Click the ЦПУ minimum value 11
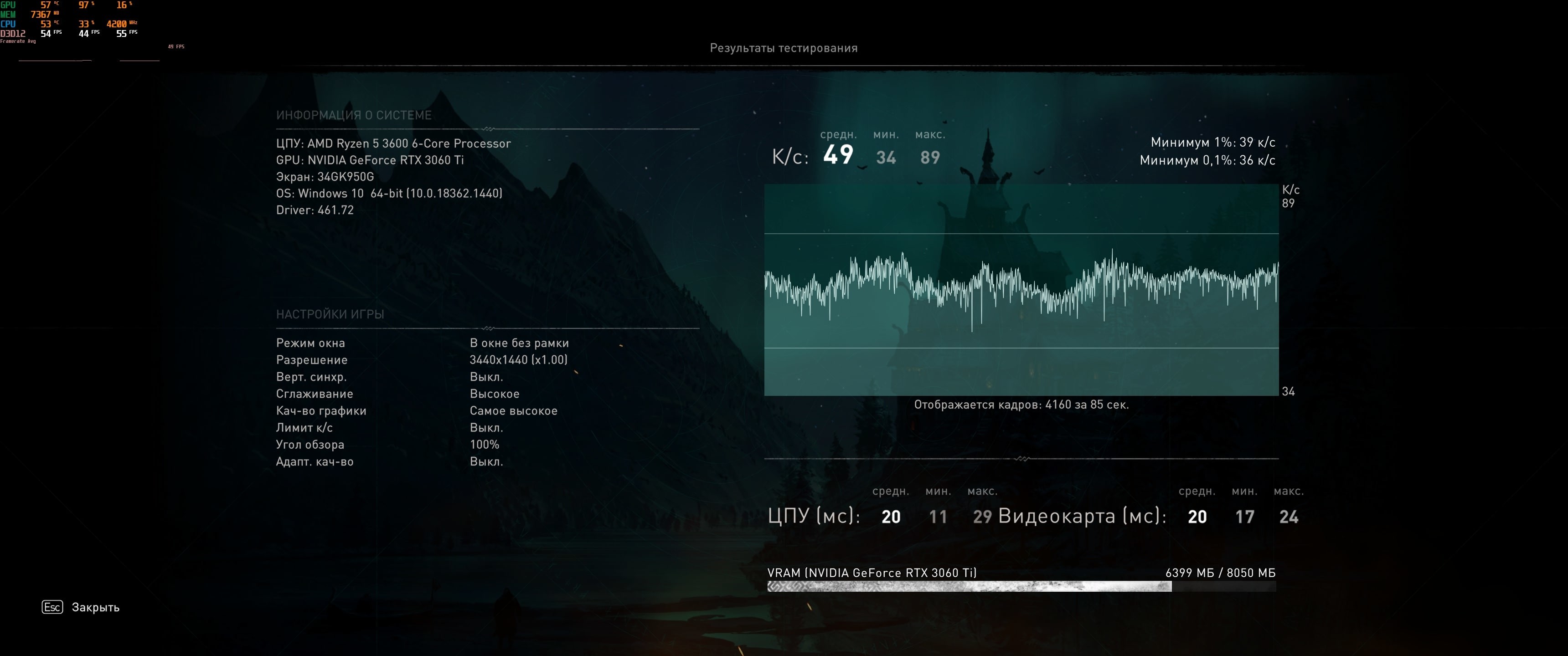This screenshot has width=1568, height=656. [x=938, y=517]
